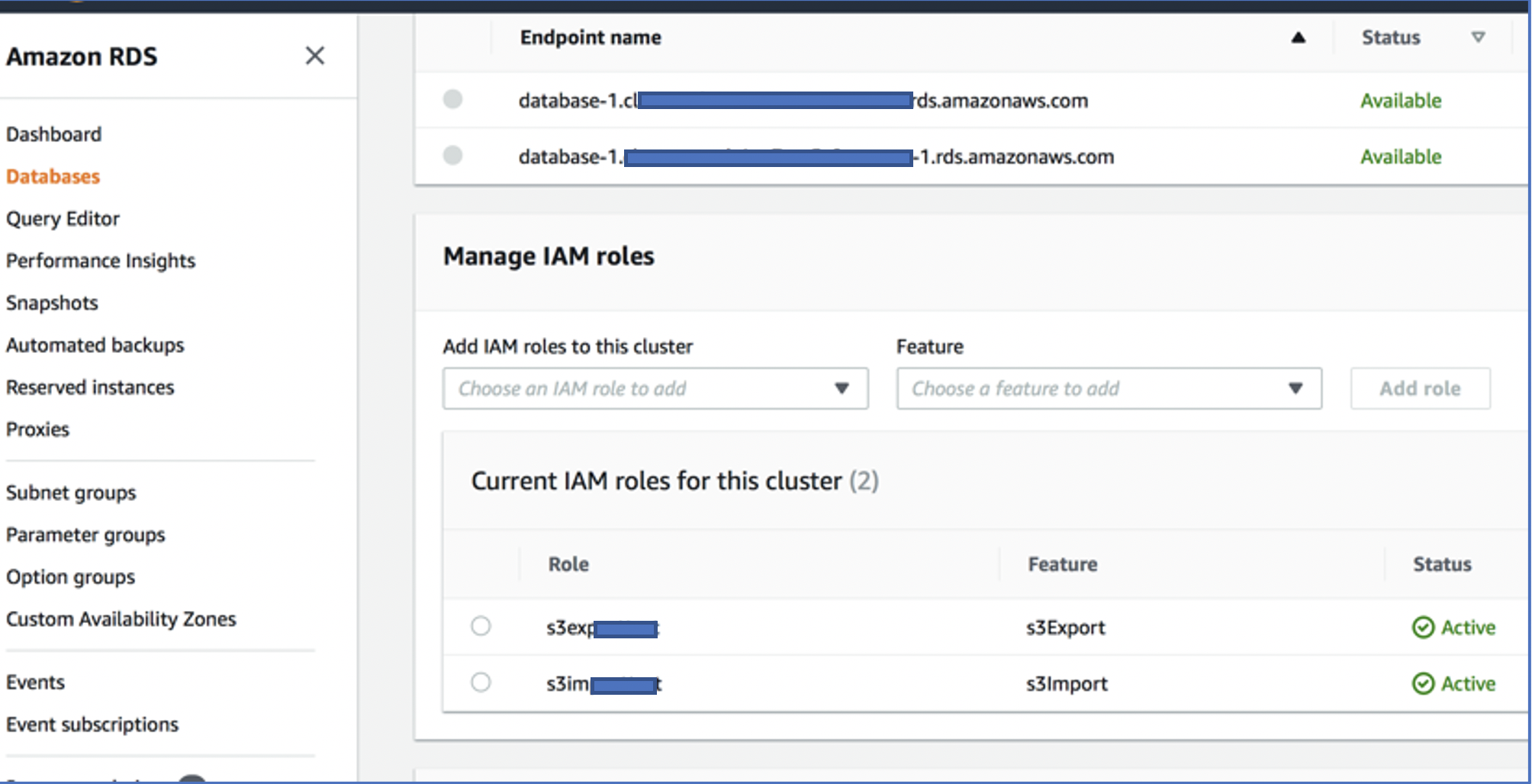Click the endpoint starting with database-1.cl
The height and width of the screenshot is (784, 1532).
[803, 101]
